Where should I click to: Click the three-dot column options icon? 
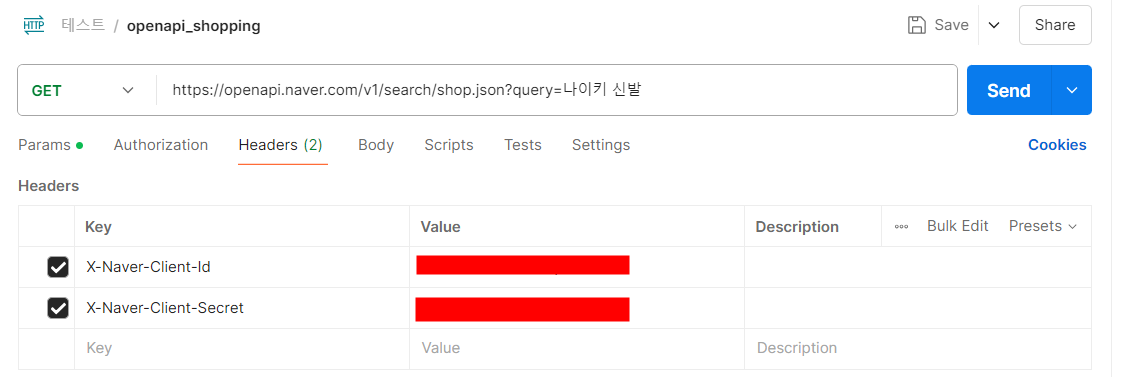pyautogui.click(x=901, y=226)
